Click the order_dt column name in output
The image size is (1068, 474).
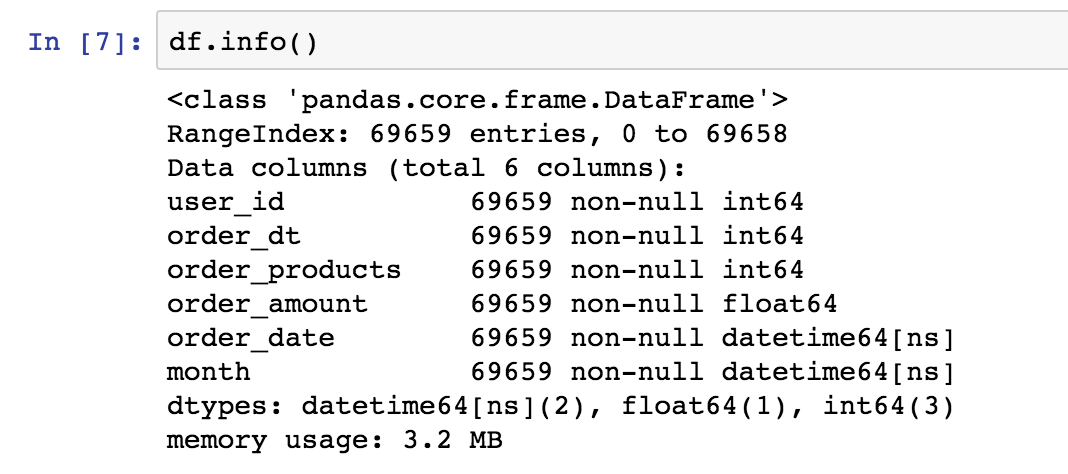coord(234,236)
